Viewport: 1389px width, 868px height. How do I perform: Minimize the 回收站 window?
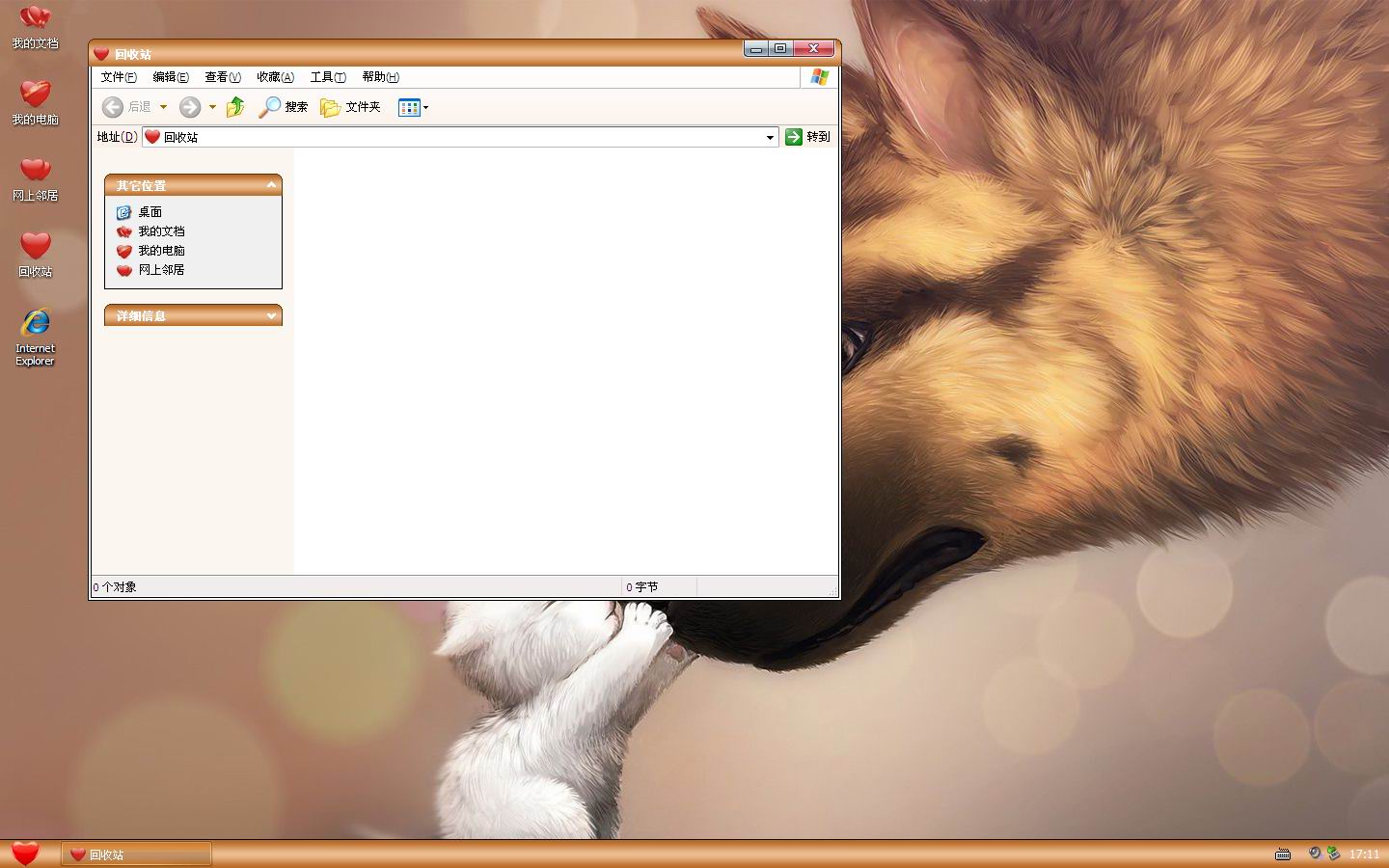click(x=755, y=48)
